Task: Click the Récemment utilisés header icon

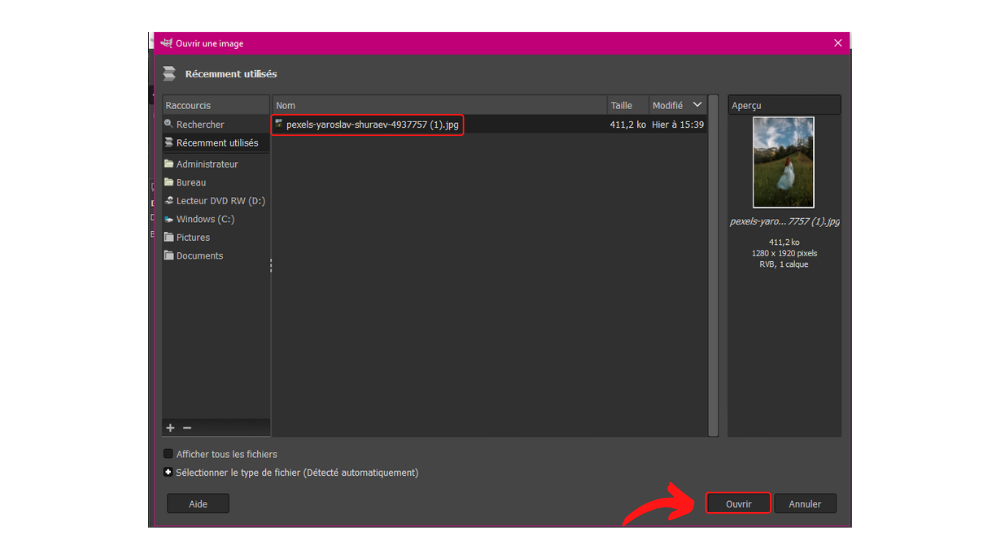Action: [x=169, y=73]
